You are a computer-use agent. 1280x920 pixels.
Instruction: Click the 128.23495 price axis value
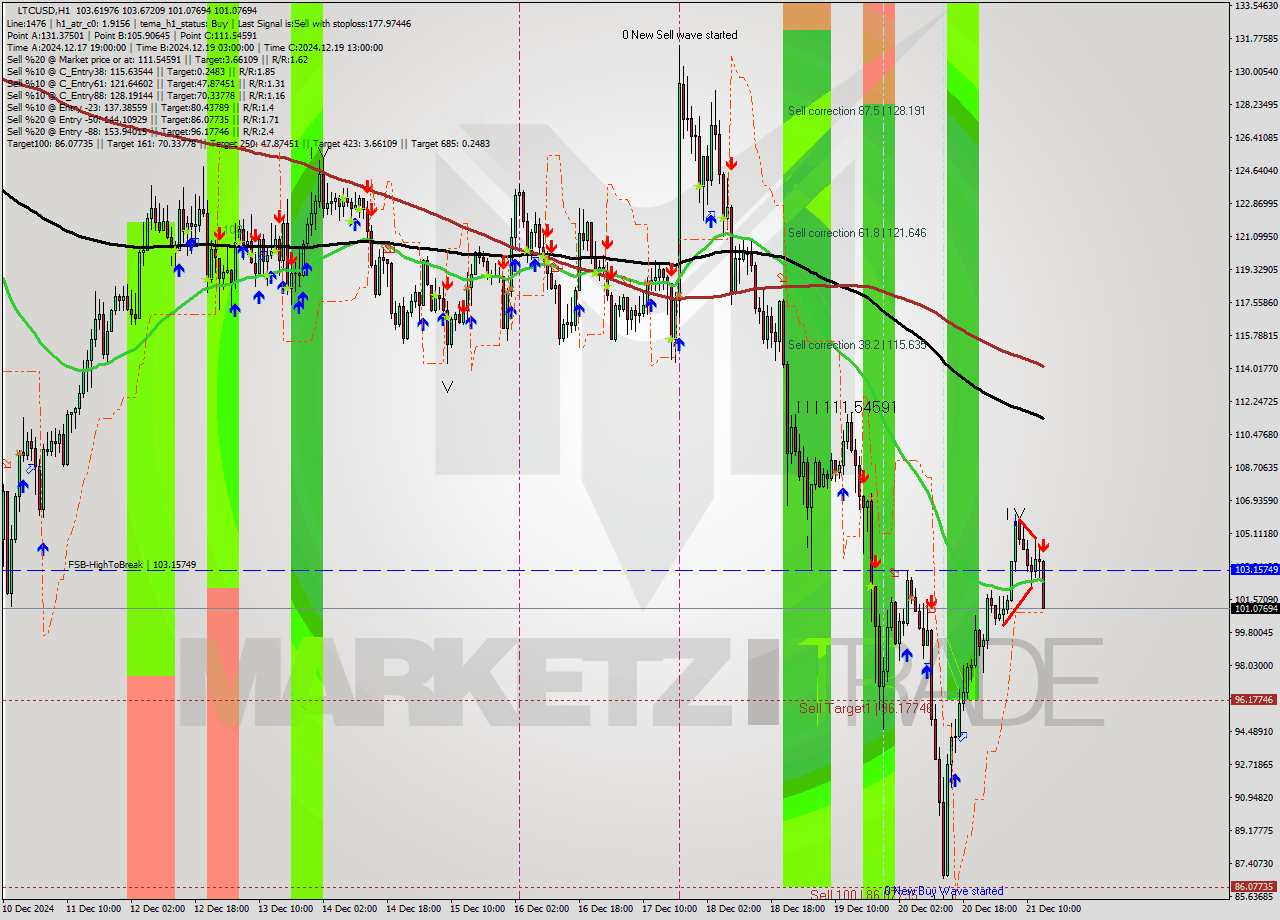point(1255,105)
